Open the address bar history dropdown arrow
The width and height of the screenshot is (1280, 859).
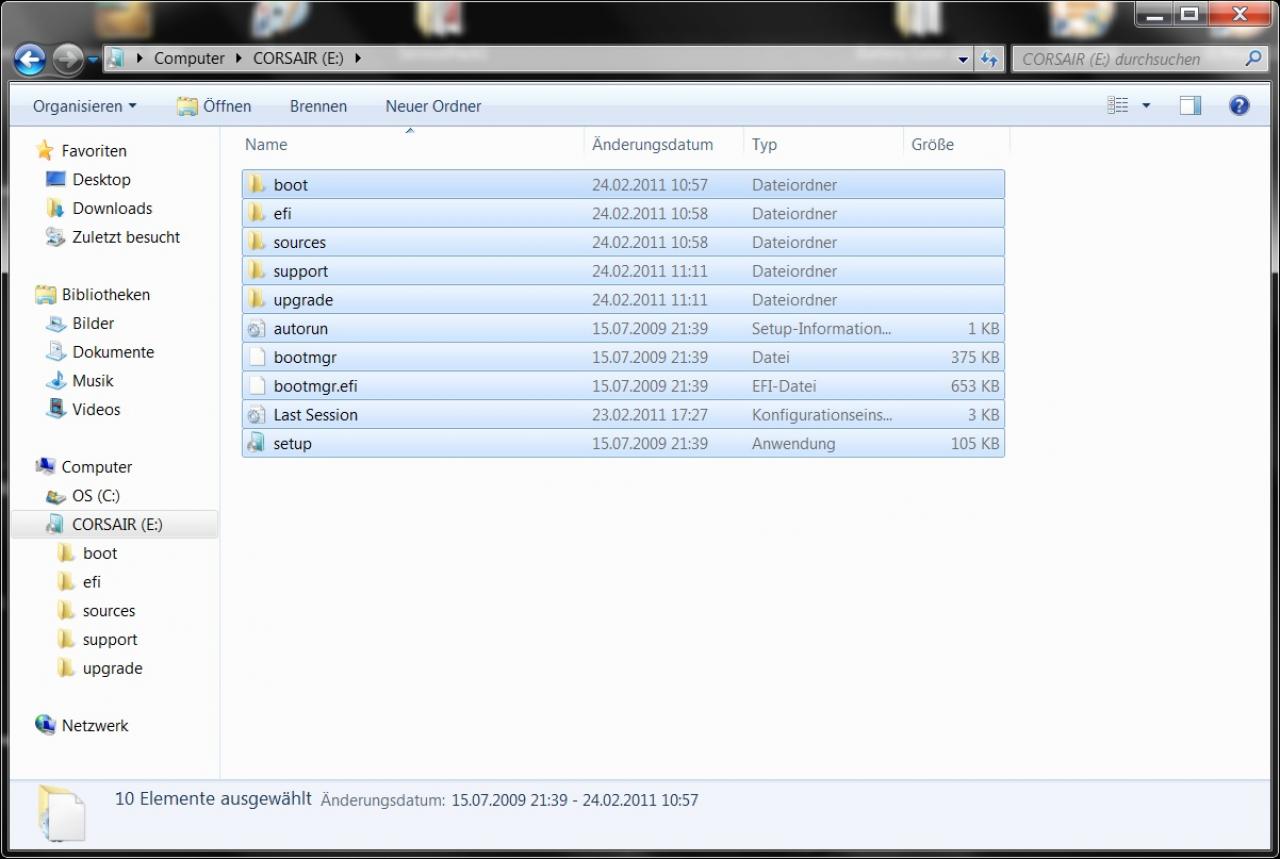coord(963,60)
